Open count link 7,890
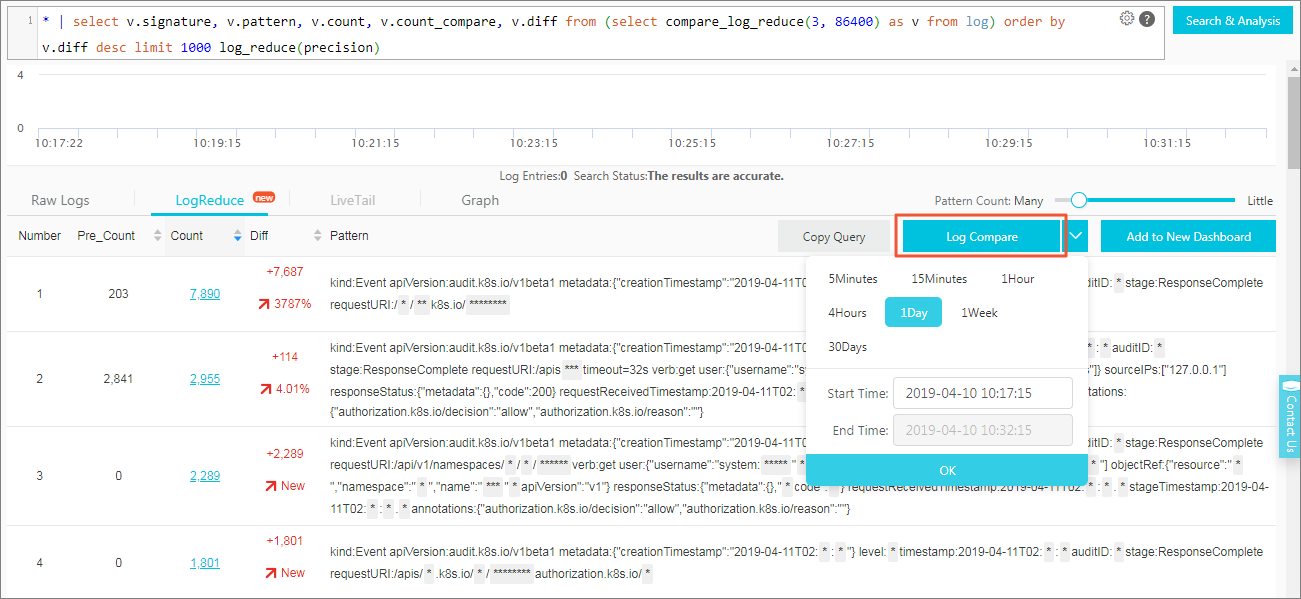 [205, 294]
